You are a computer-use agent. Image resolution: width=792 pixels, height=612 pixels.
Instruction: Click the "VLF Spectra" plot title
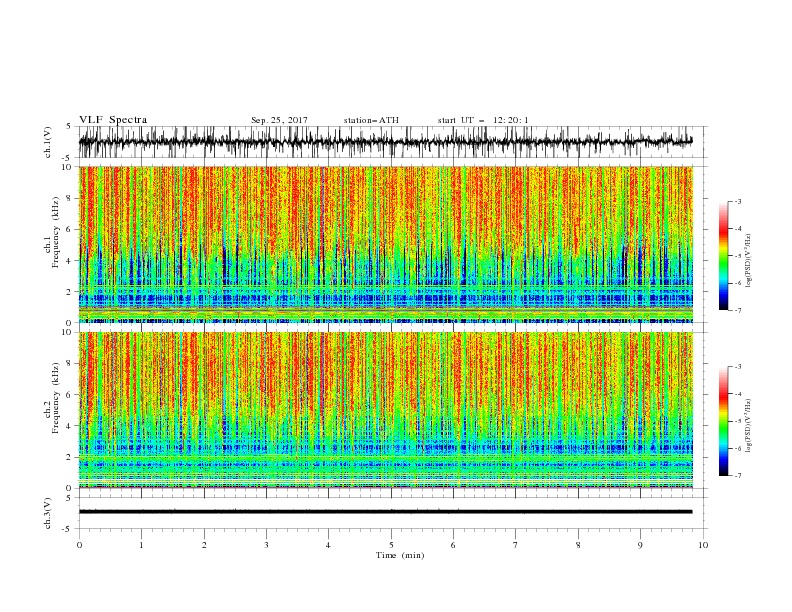113,120
